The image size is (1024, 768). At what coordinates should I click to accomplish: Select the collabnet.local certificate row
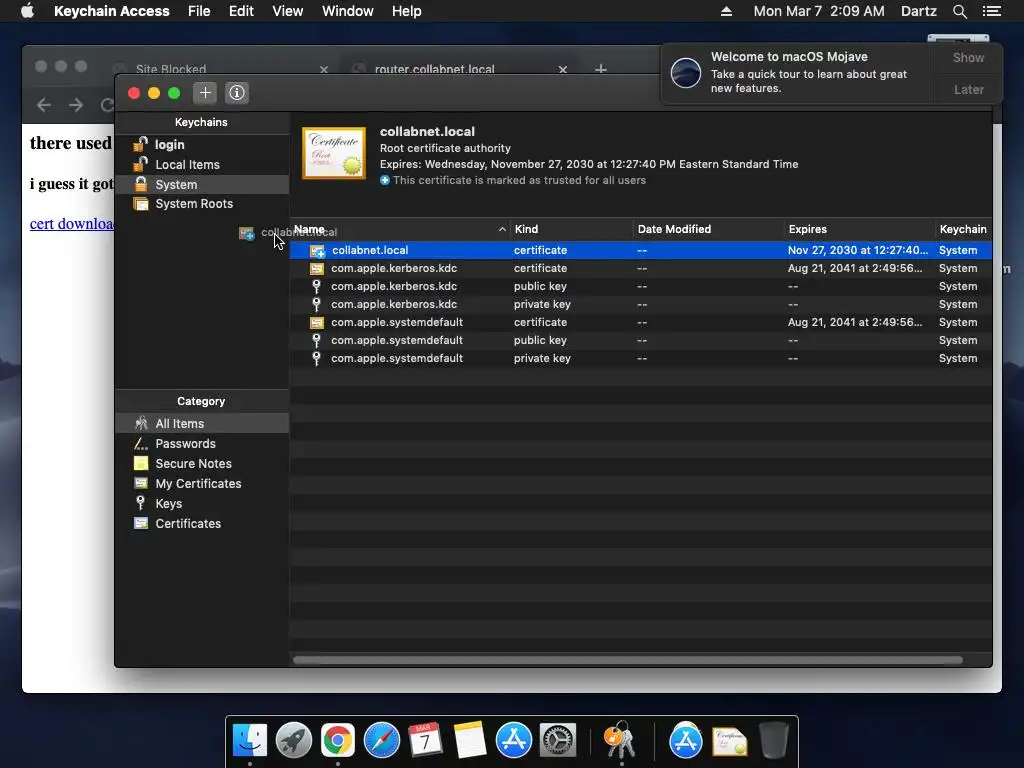click(x=641, y=250)
